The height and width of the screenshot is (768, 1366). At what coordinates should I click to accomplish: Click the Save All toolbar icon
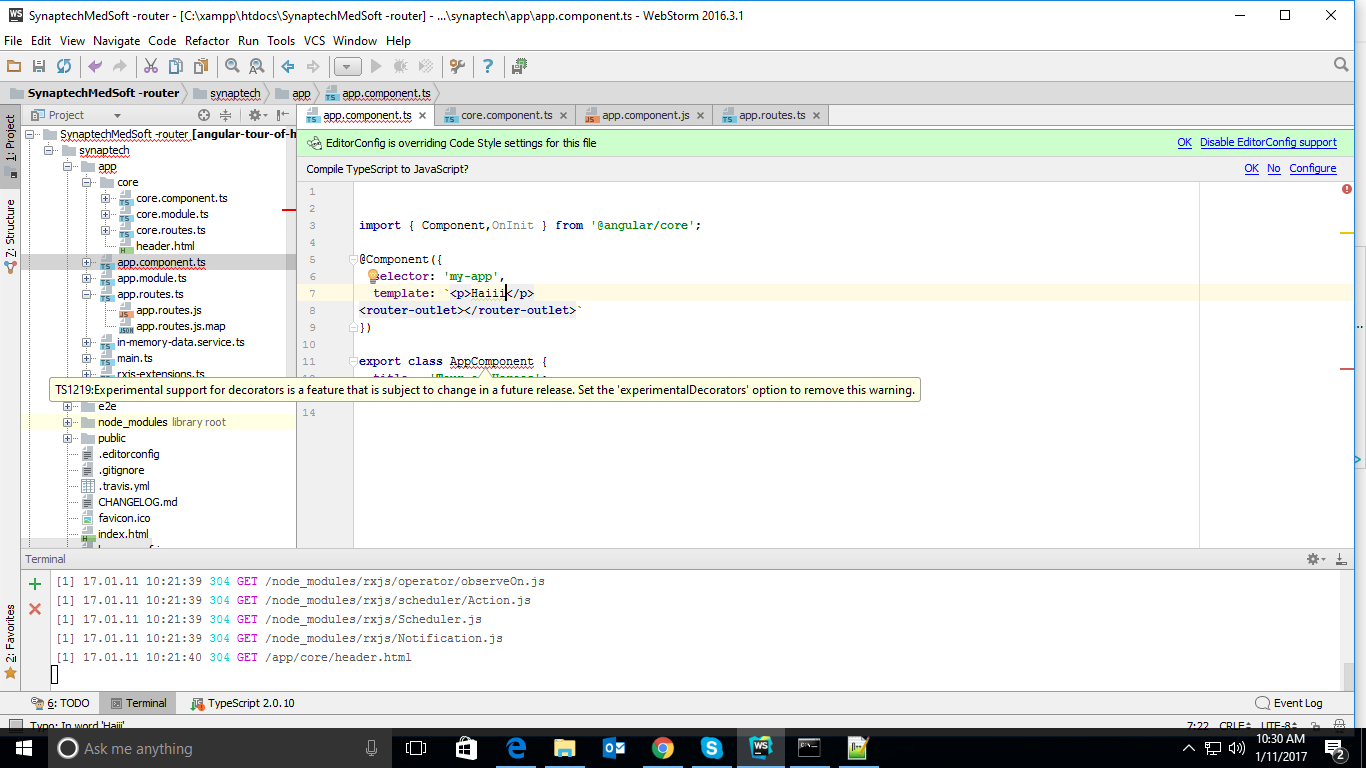pyautogui.click(x=39, y=66)
